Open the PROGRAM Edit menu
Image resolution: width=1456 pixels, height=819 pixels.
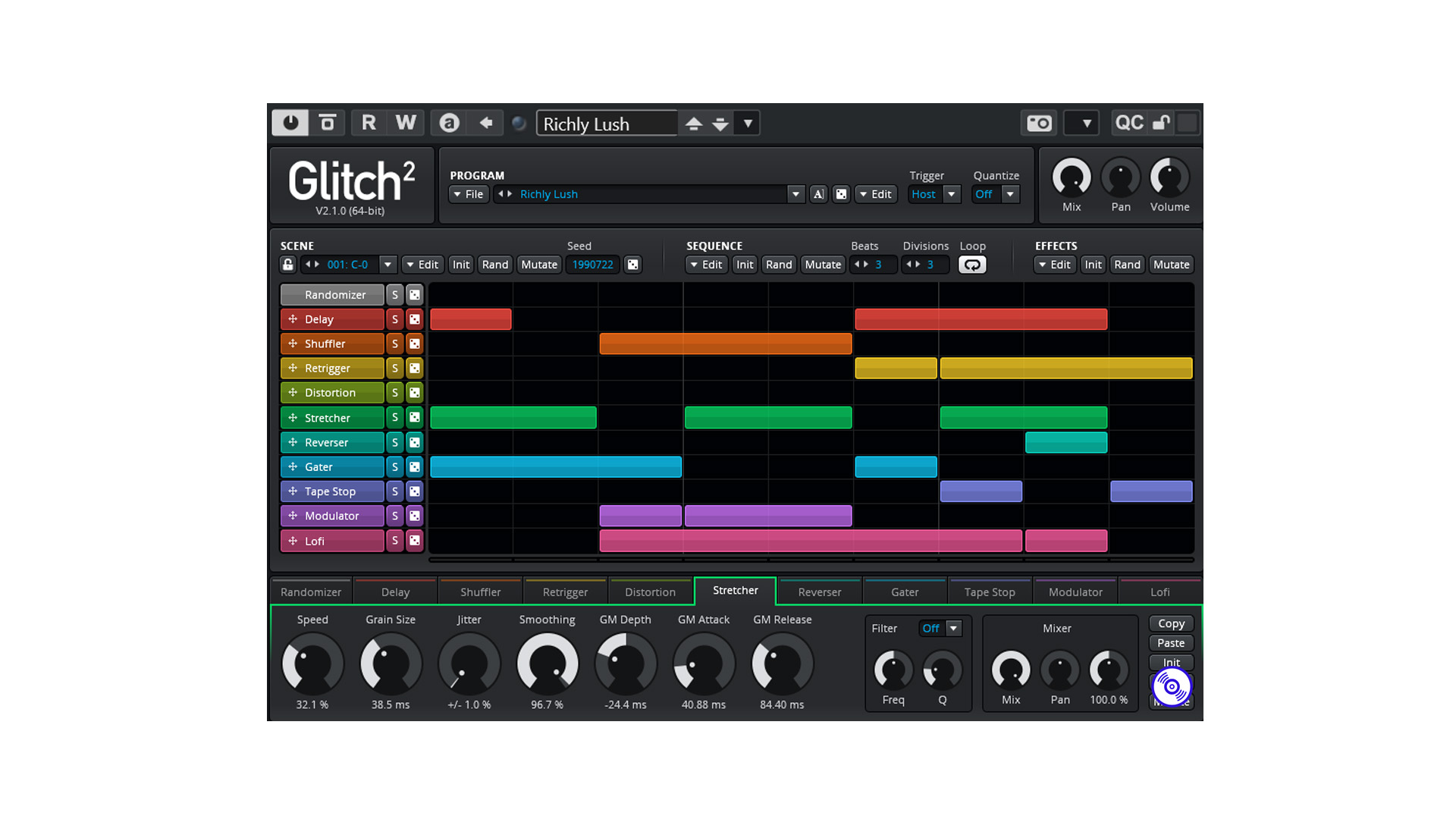point(876,194)
